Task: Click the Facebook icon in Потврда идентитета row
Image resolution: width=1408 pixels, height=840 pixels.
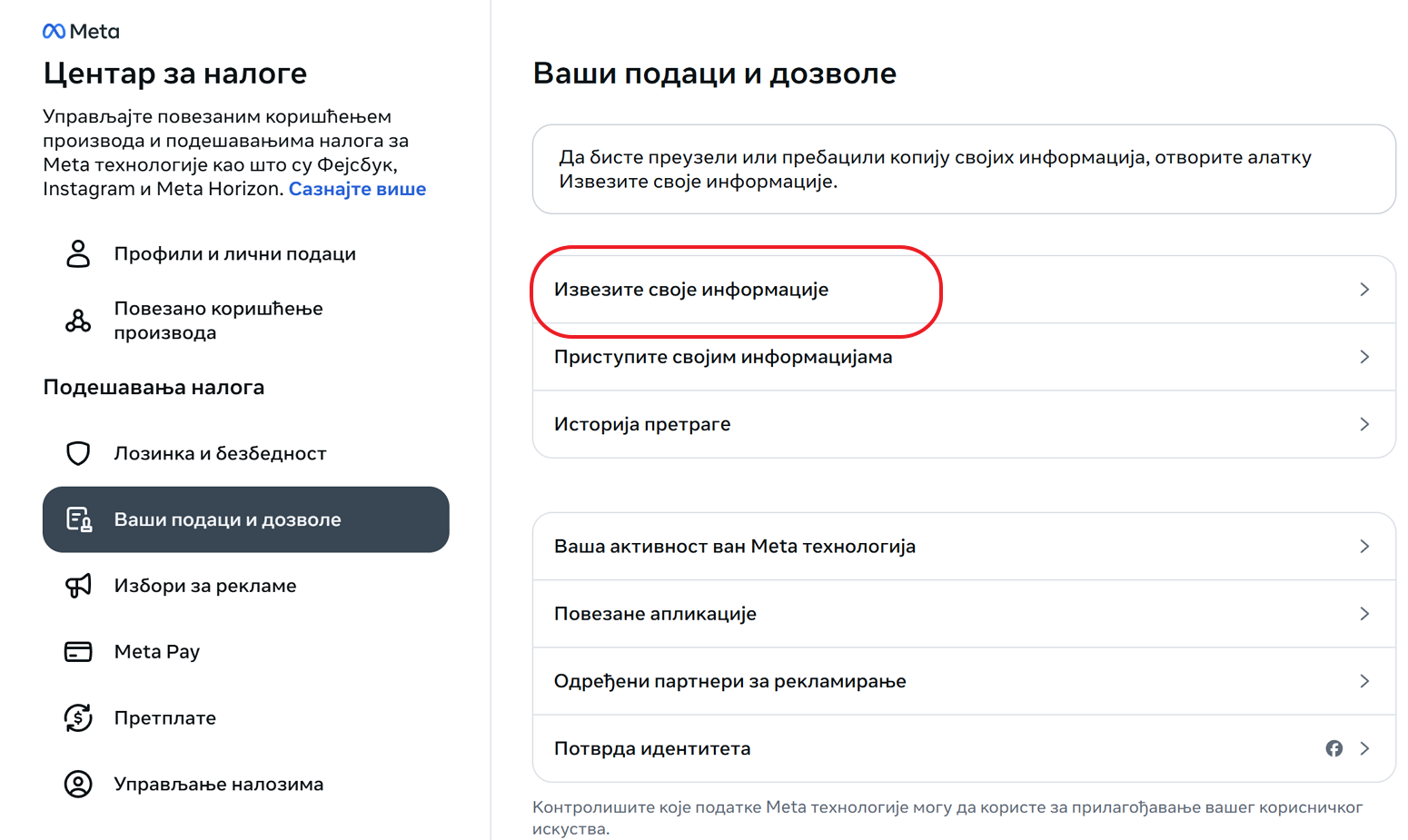Action: (x=1334, y=748)
